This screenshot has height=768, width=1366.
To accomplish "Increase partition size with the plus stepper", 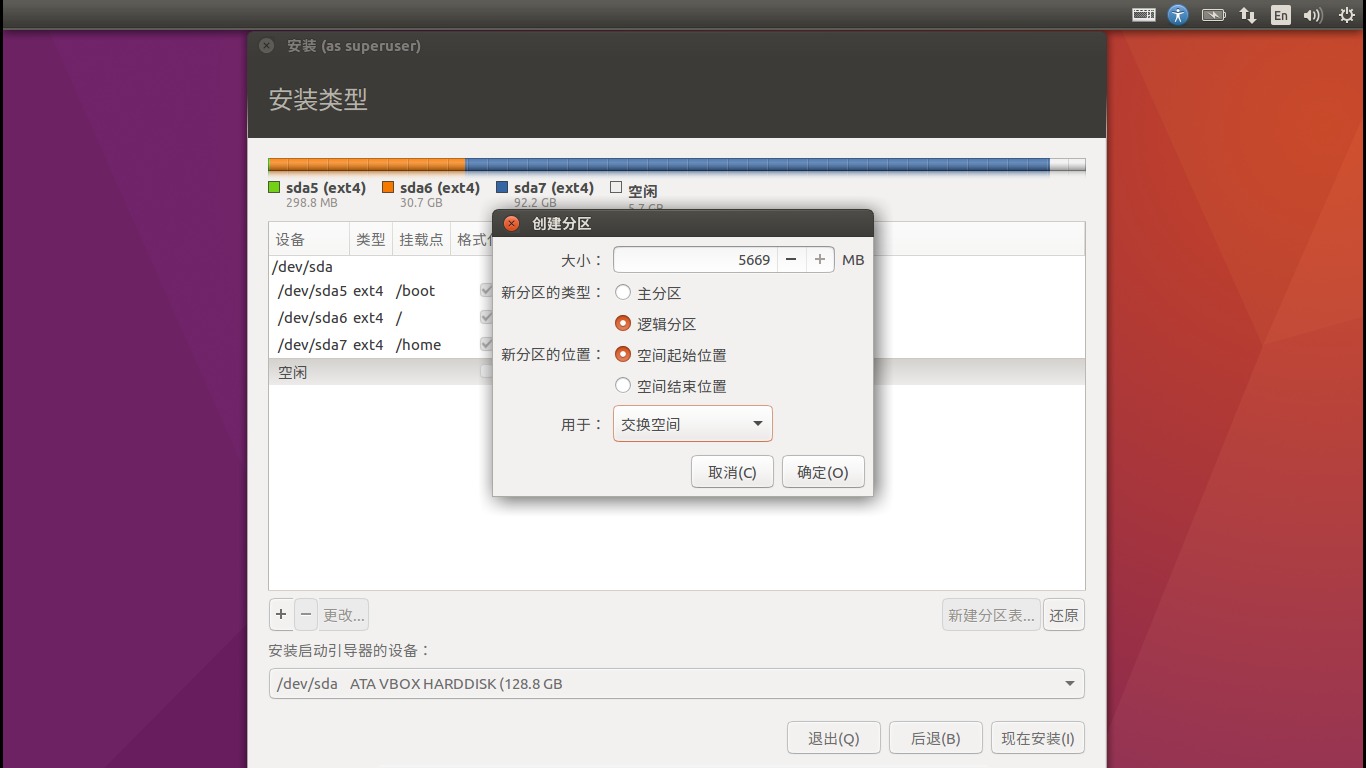I will click(819, 259).
